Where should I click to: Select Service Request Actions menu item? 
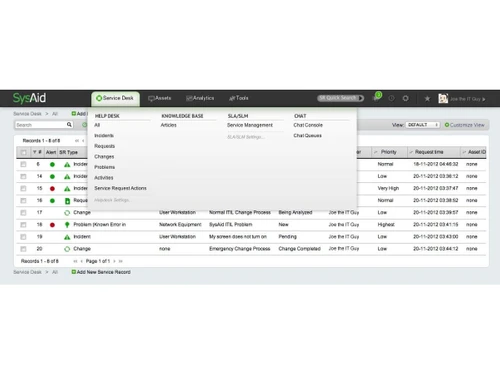120,188
